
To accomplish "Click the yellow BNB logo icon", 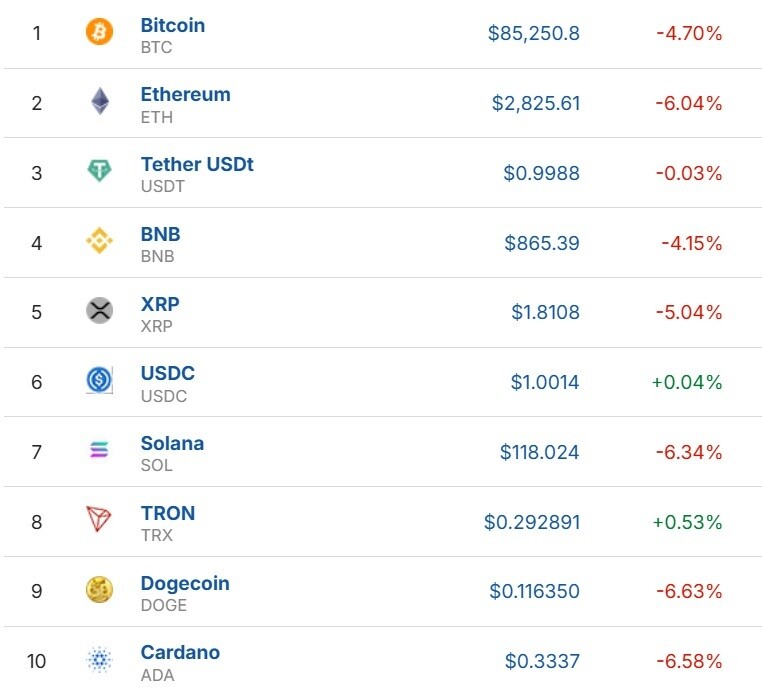I will (99, 241).
